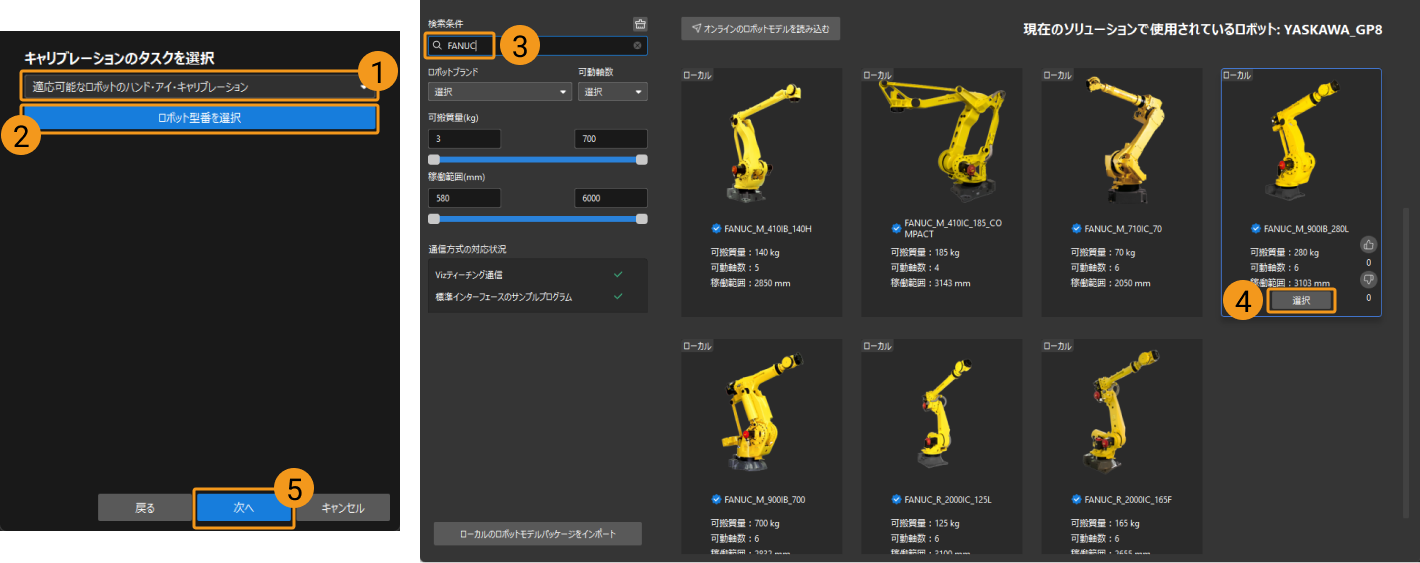Give a thumbs up to FANUC_M_900IB_280L

[x=1368, y=245]
